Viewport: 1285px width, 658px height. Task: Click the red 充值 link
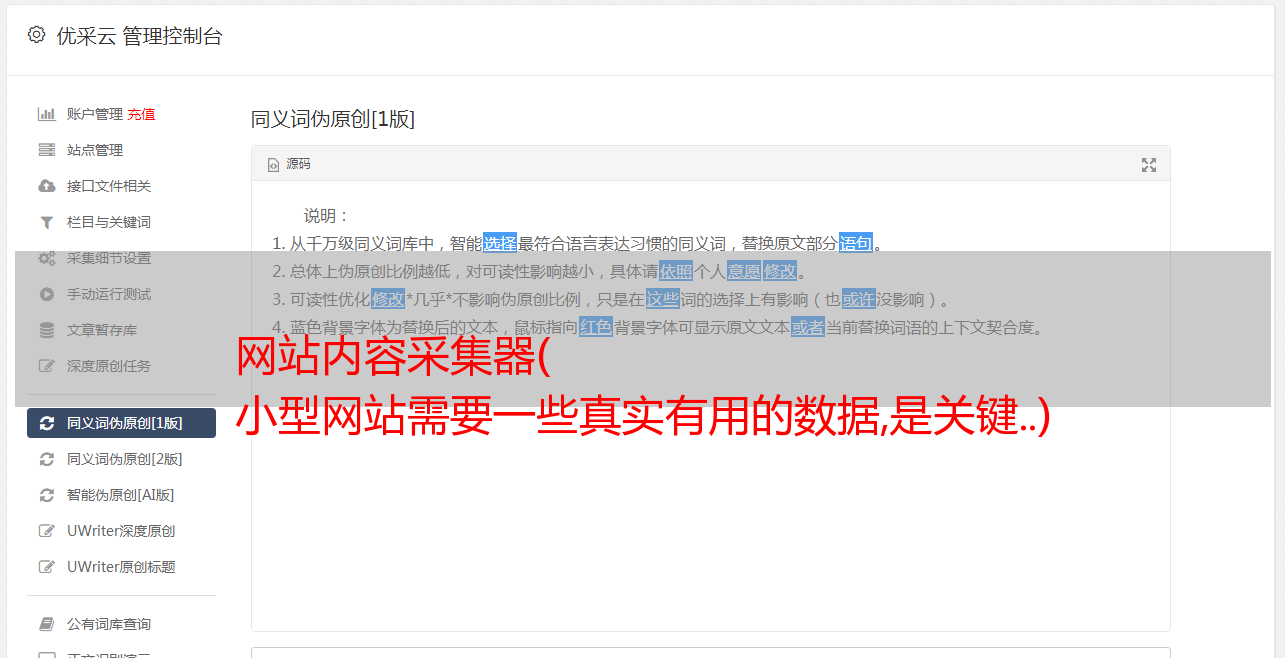coord(141,114)
